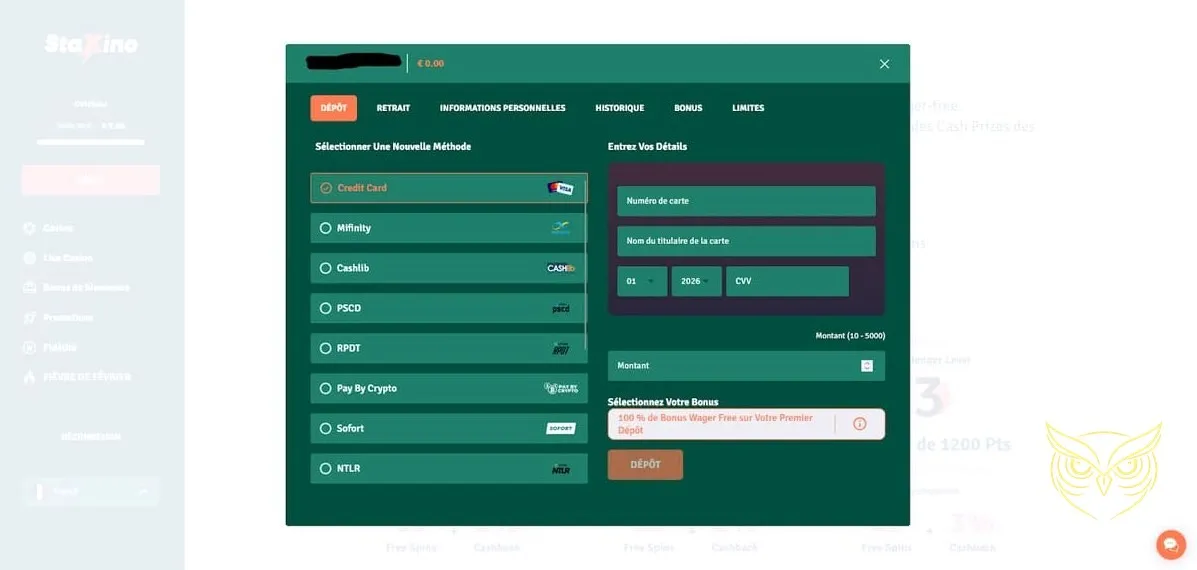The width and height of the screenshot is (1197, 570).
Task: Click the NTLR logo icon
Action: [560, 469]
